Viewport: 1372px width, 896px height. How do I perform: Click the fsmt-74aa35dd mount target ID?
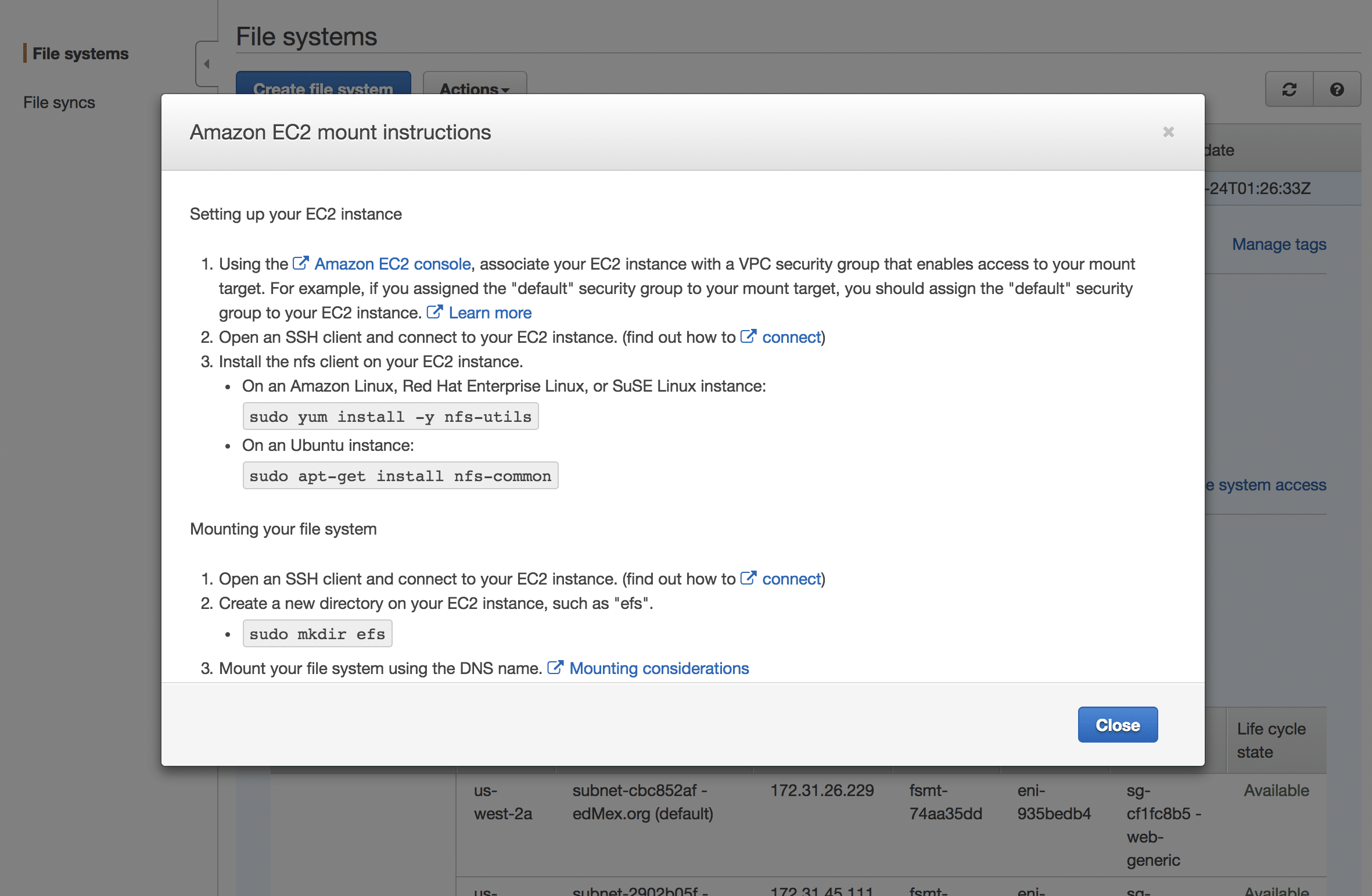click(945, 802)
